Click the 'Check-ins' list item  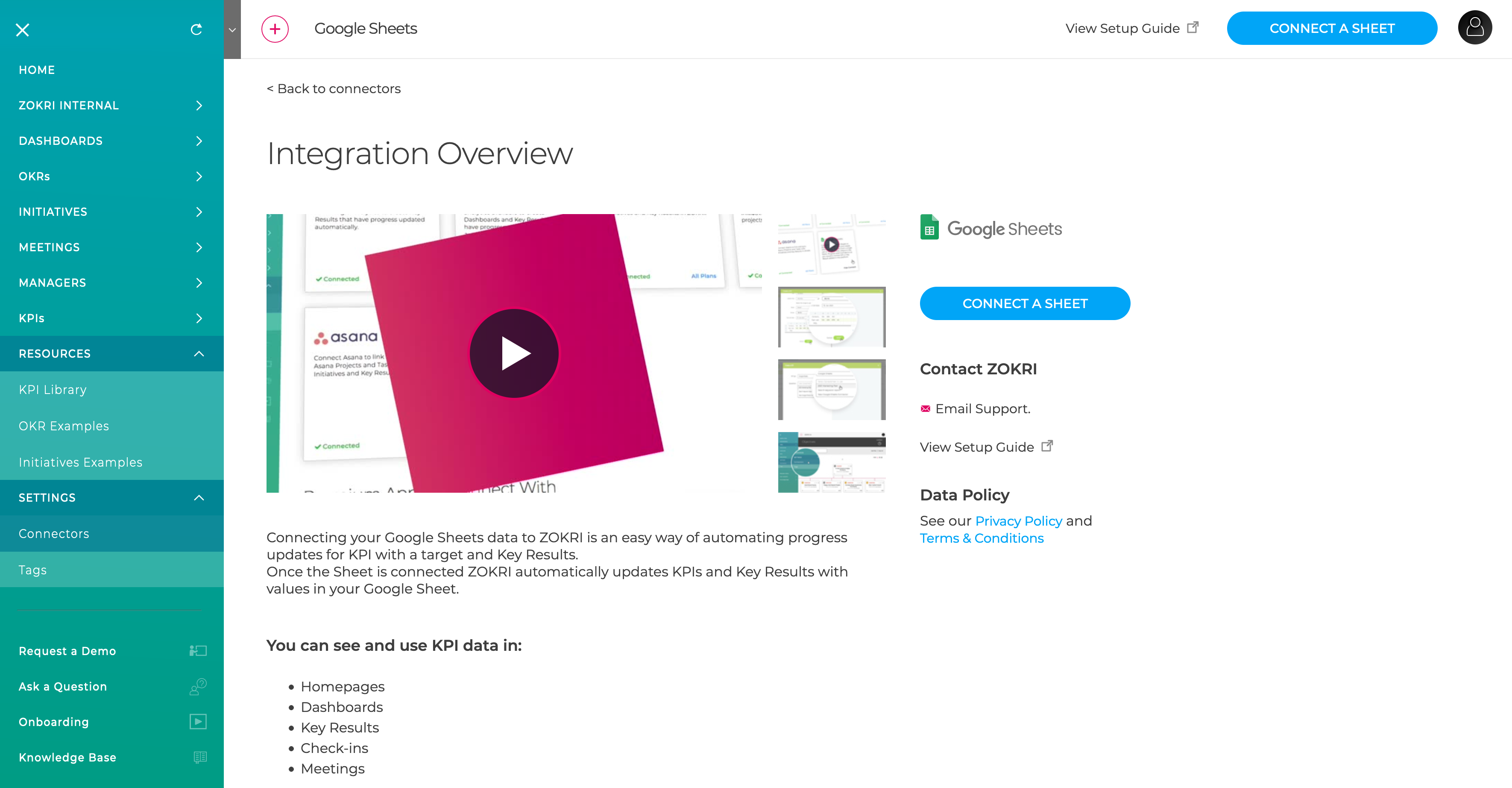pos(334,748)
